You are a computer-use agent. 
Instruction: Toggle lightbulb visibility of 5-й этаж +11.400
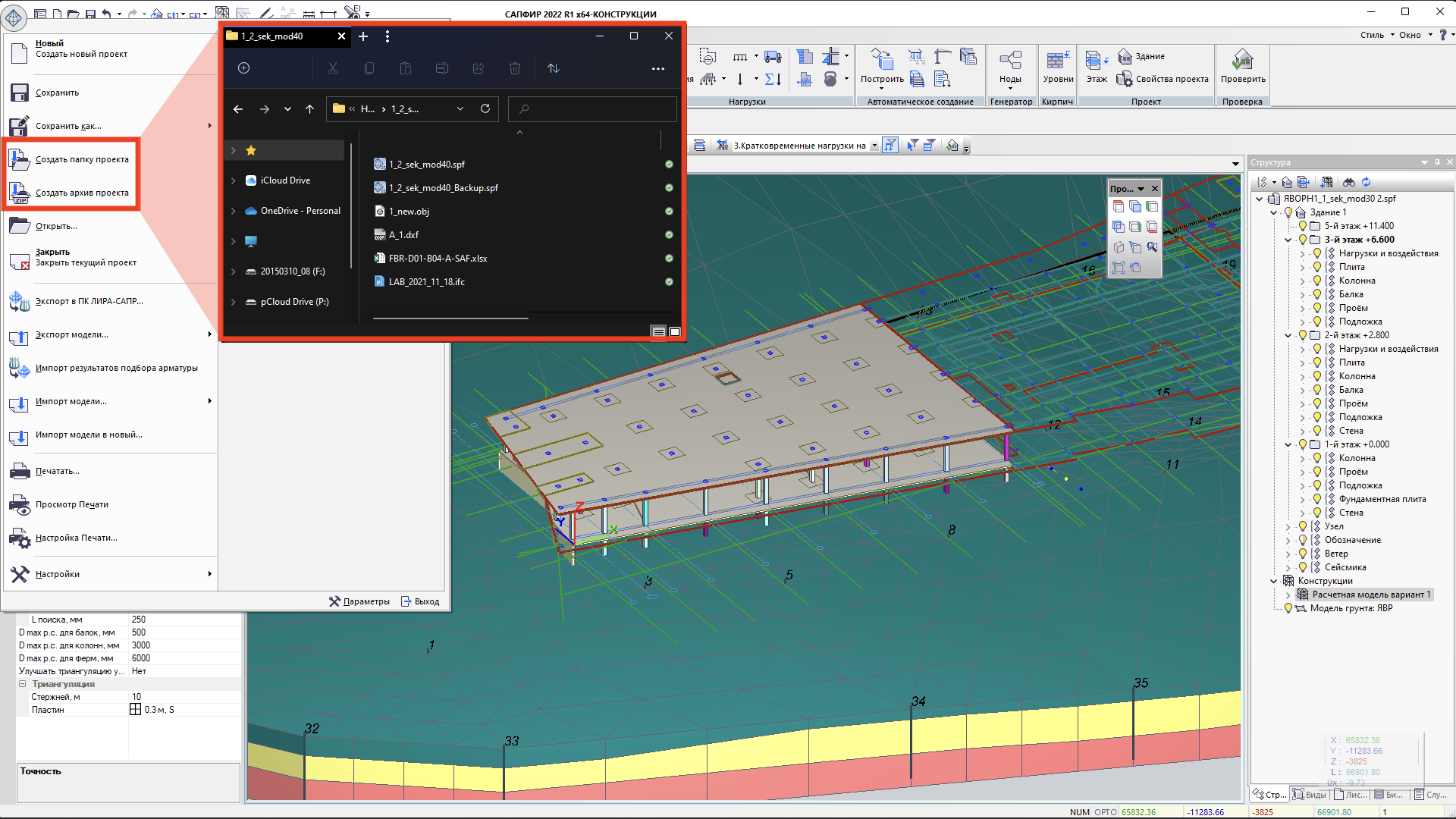tap(1303, 226)
